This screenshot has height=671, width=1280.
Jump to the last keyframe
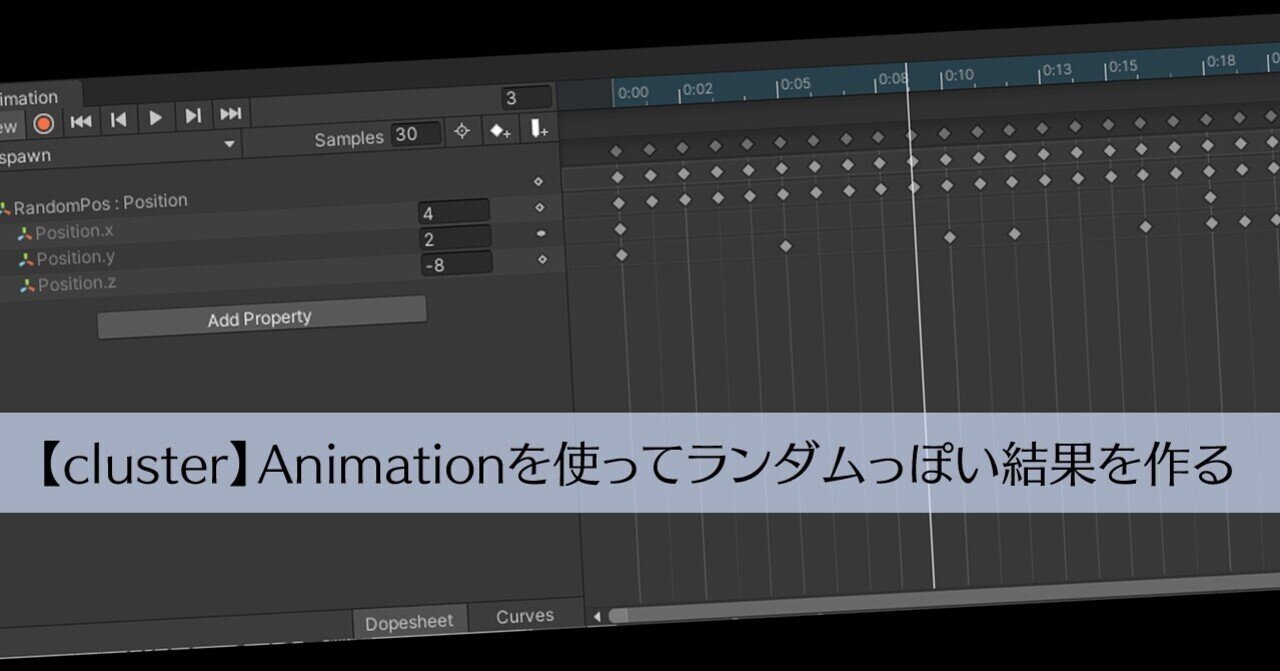click(x=230, y=115)
